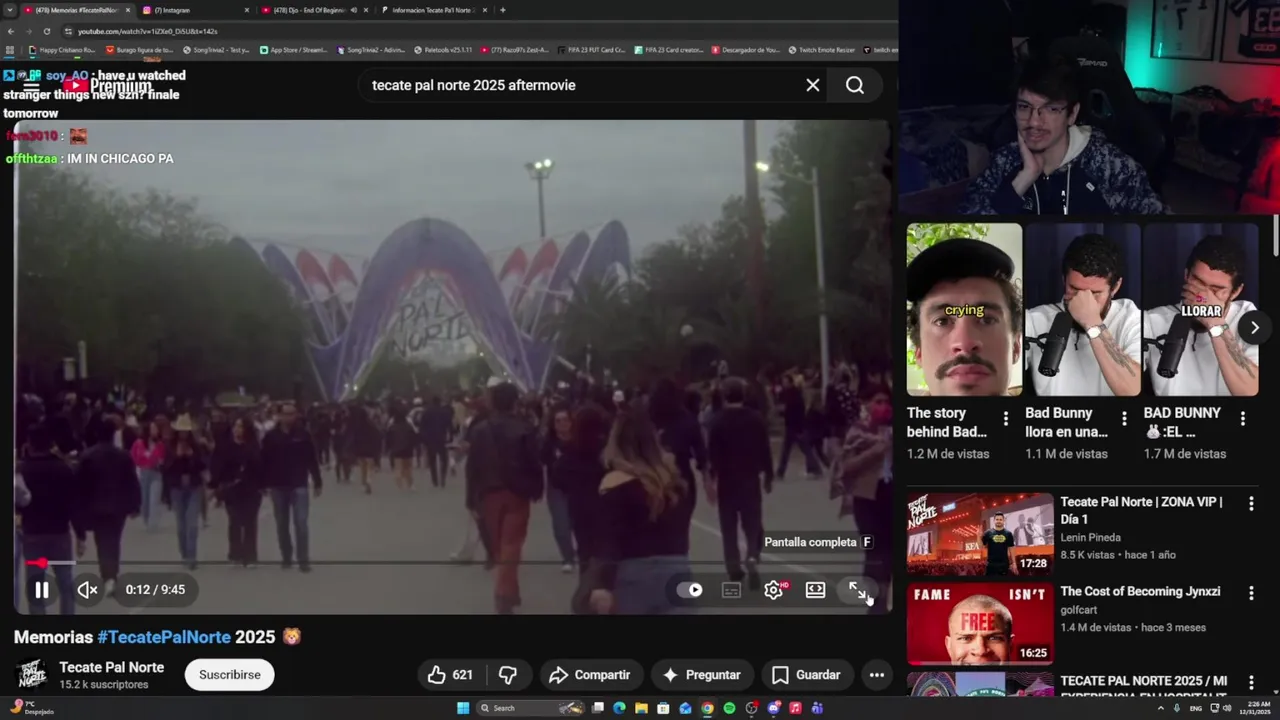Open Discord from the taskbar

point(773,708)
